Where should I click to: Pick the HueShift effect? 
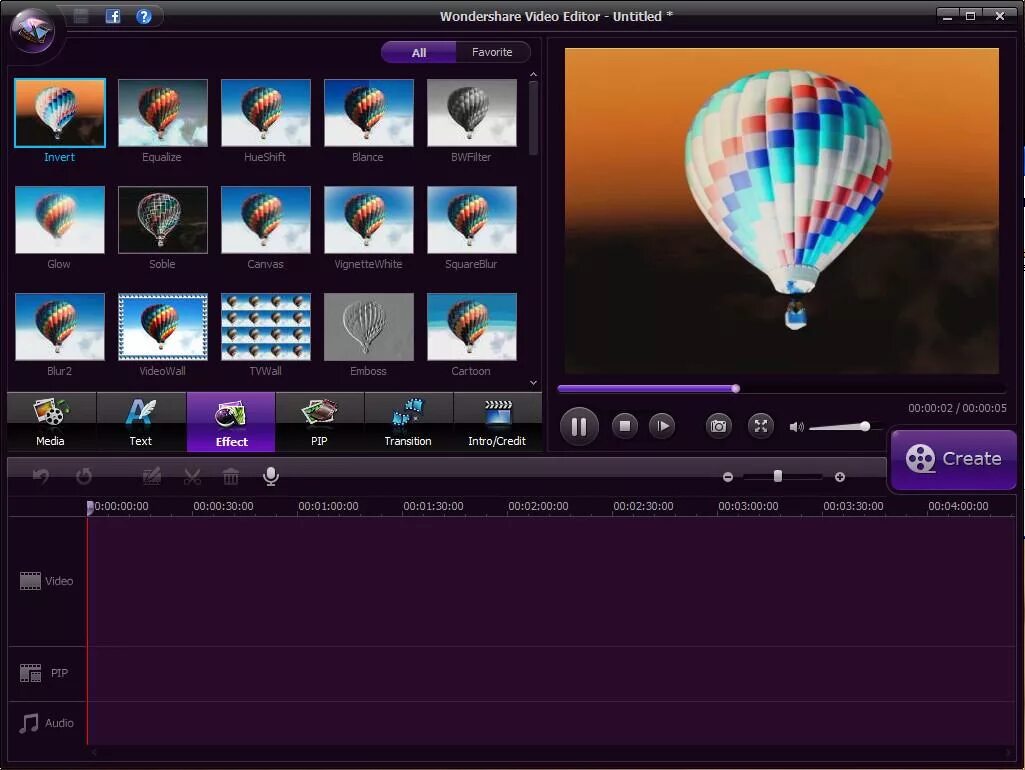[x=265, y=113]
